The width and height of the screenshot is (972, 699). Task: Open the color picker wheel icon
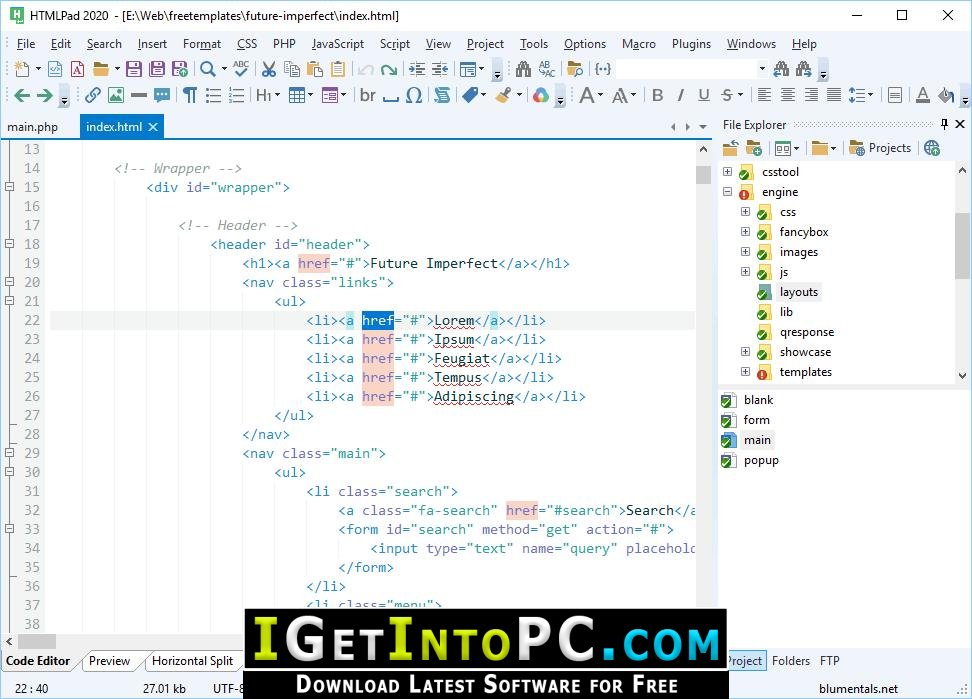[541, 95]
